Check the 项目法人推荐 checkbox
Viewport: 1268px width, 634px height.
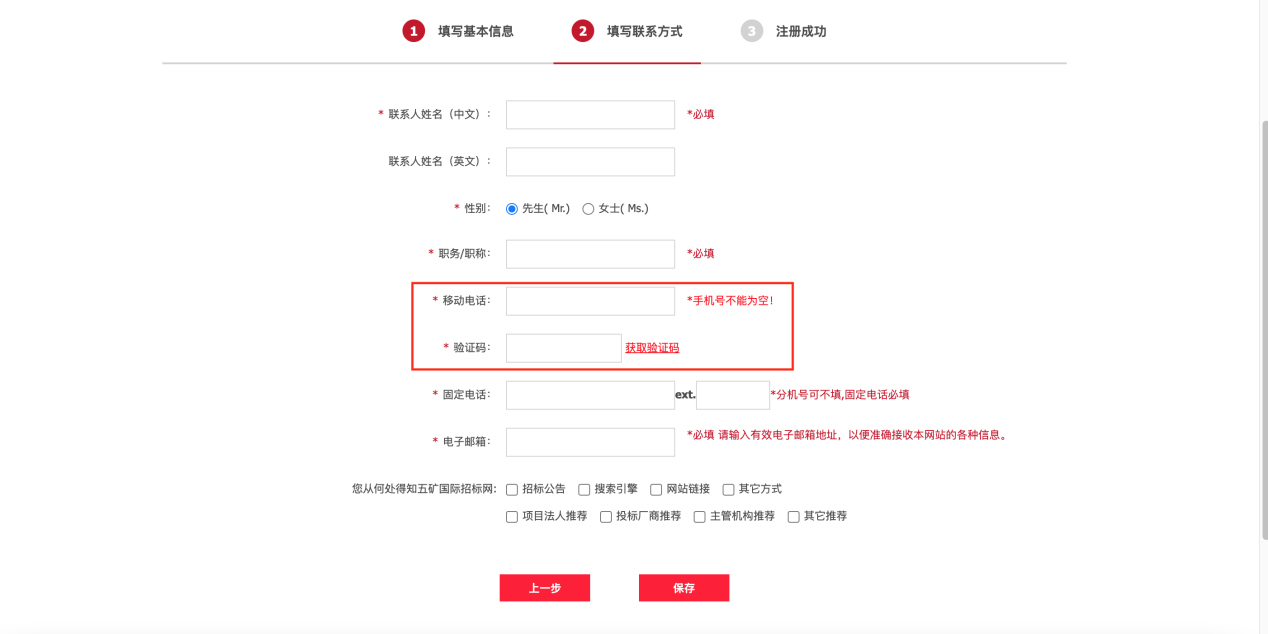(x=512, y=517)
